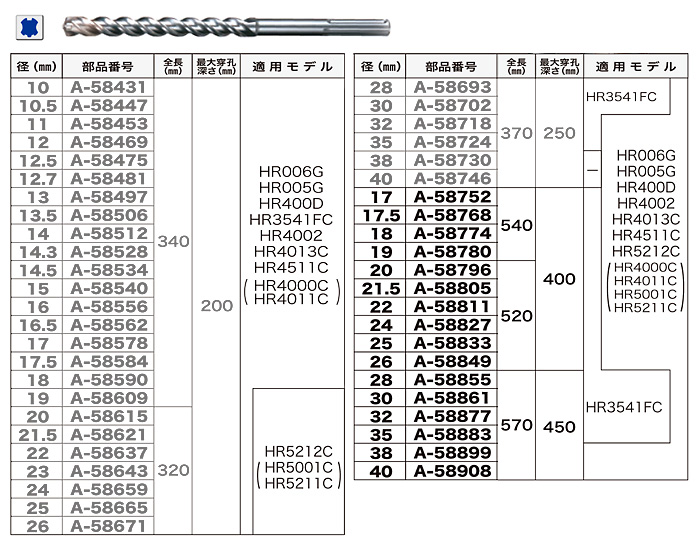700x550 pixels.
Task: Select part number A-58615
Action: [x=109, y=417]
